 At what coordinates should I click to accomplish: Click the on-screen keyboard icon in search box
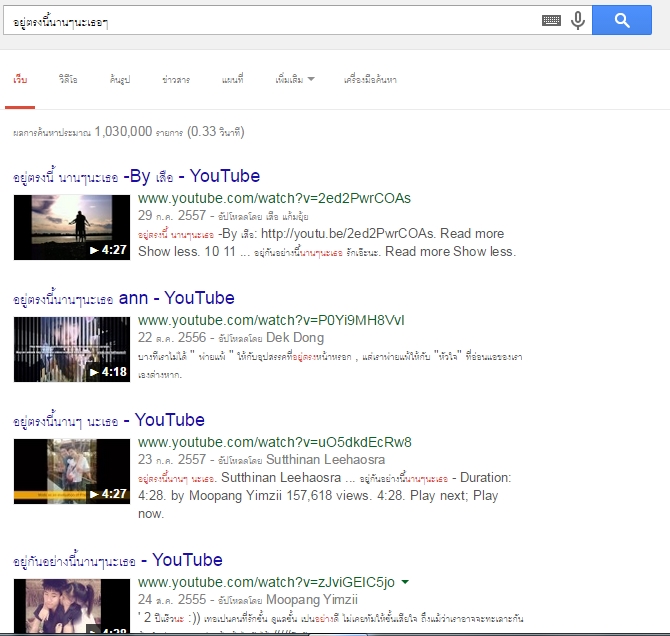[x=551, y=20]
